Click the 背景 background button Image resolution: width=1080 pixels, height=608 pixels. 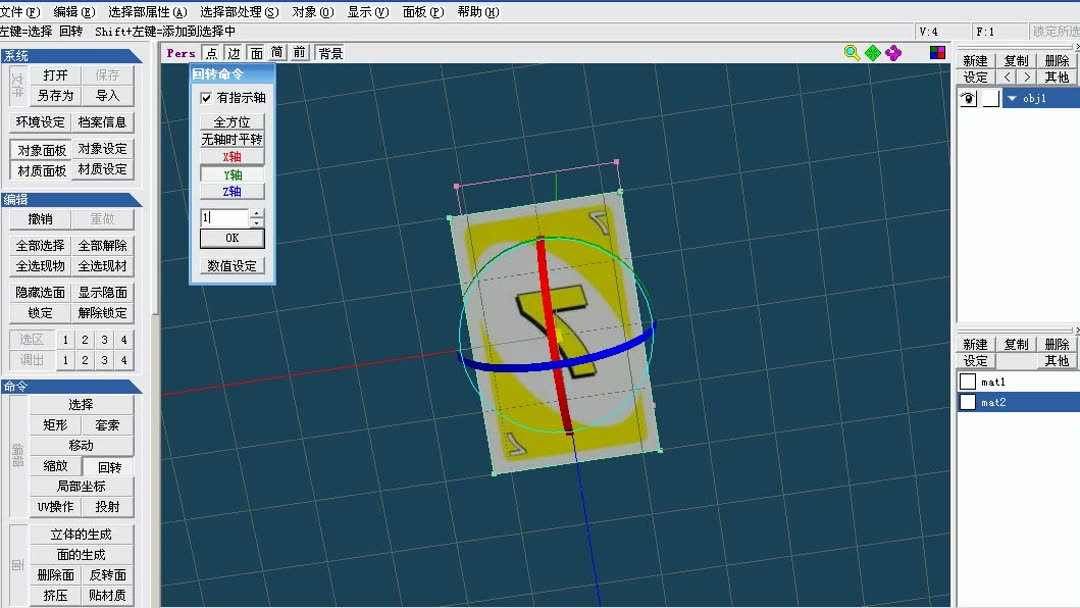click(330, 52)
